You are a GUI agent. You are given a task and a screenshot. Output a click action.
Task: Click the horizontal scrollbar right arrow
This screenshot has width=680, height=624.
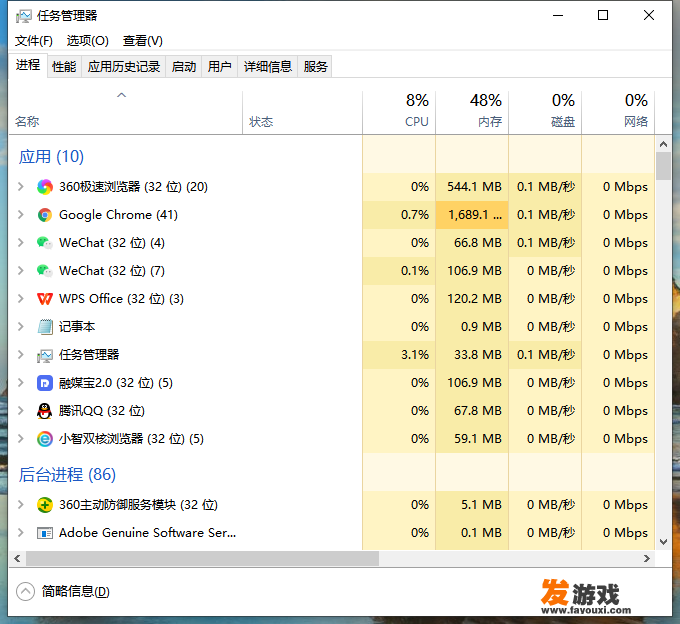coord(647,559)
